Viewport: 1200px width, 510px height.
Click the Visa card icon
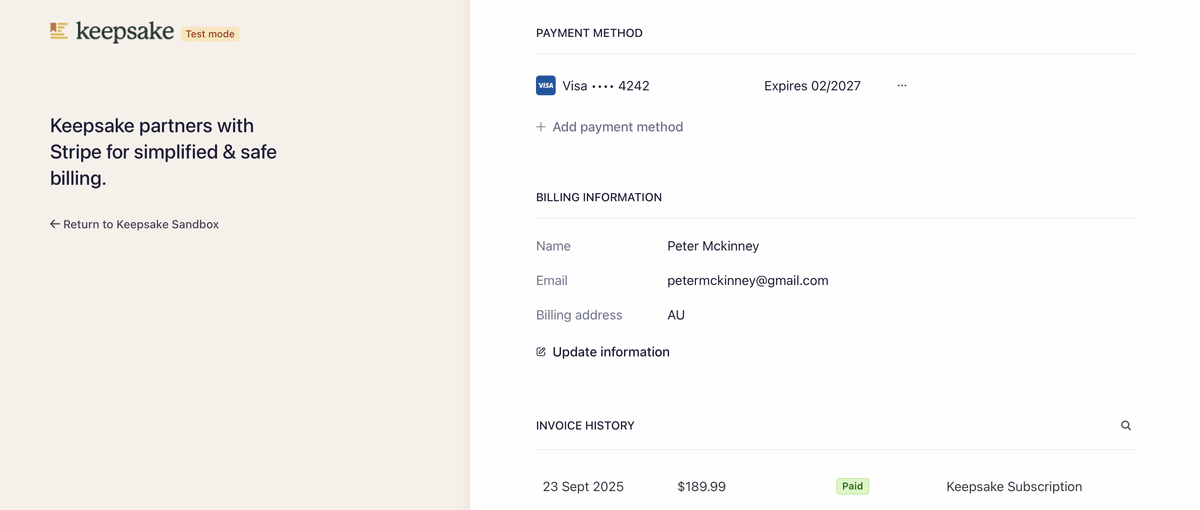coord(545,86)
